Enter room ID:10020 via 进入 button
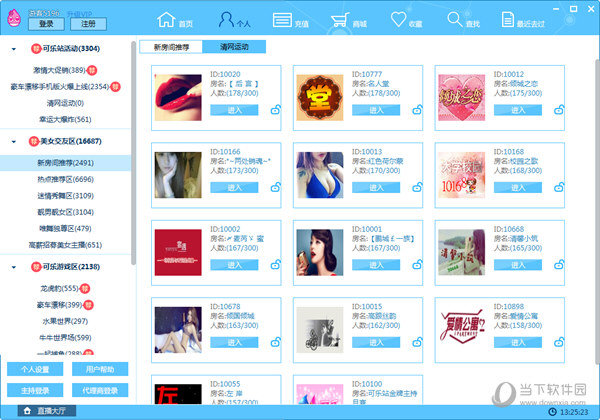Viewport: 600px width, 420px height. click(x=234, y=110)
